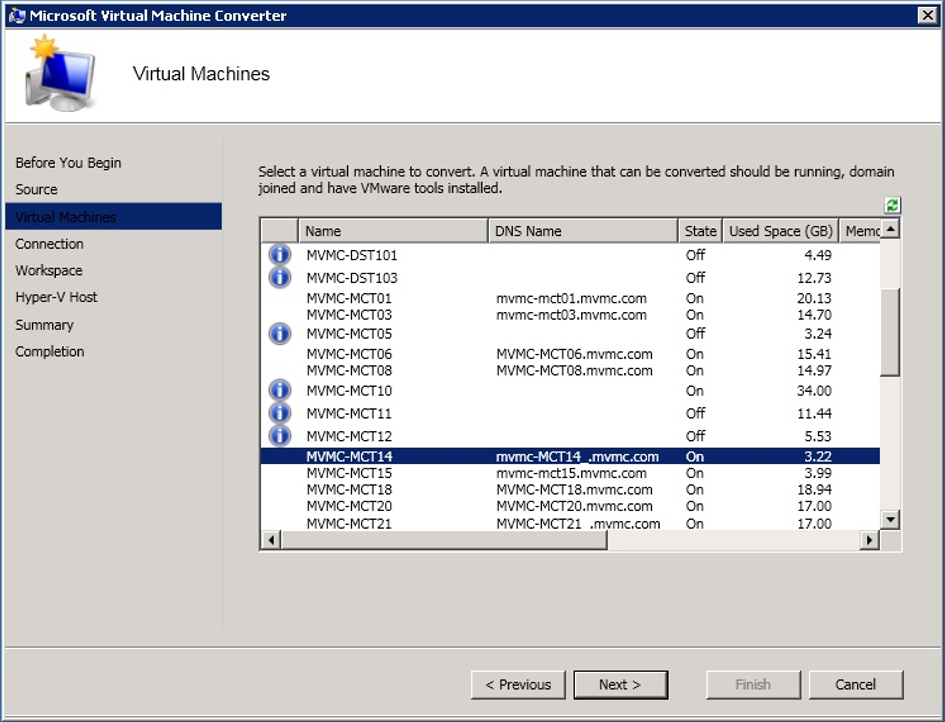Click the green refresh icon above the list
This screenshot has width=945, height=722.
click(x=892, y=205)
